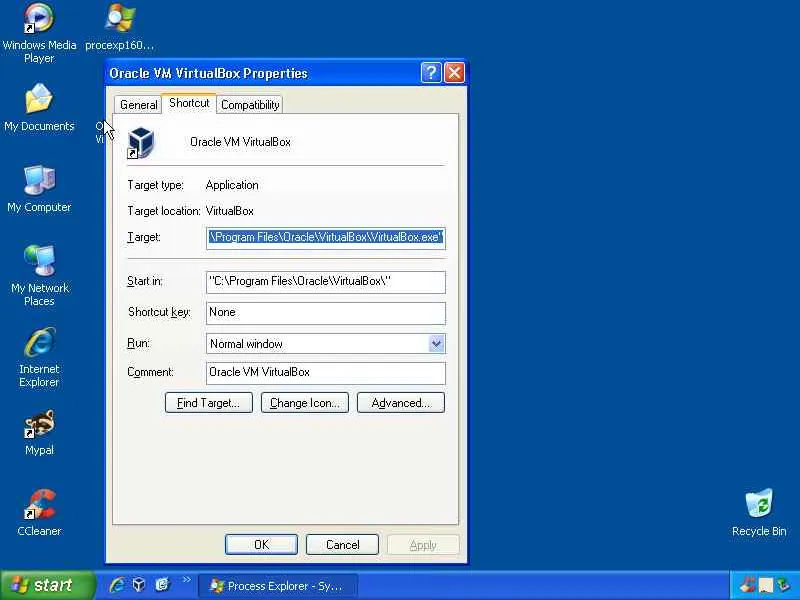Viewport: 800px width, 600px height.
Task: Expand Quick Launch overflow chevron
Action: [x=186, y=580]
